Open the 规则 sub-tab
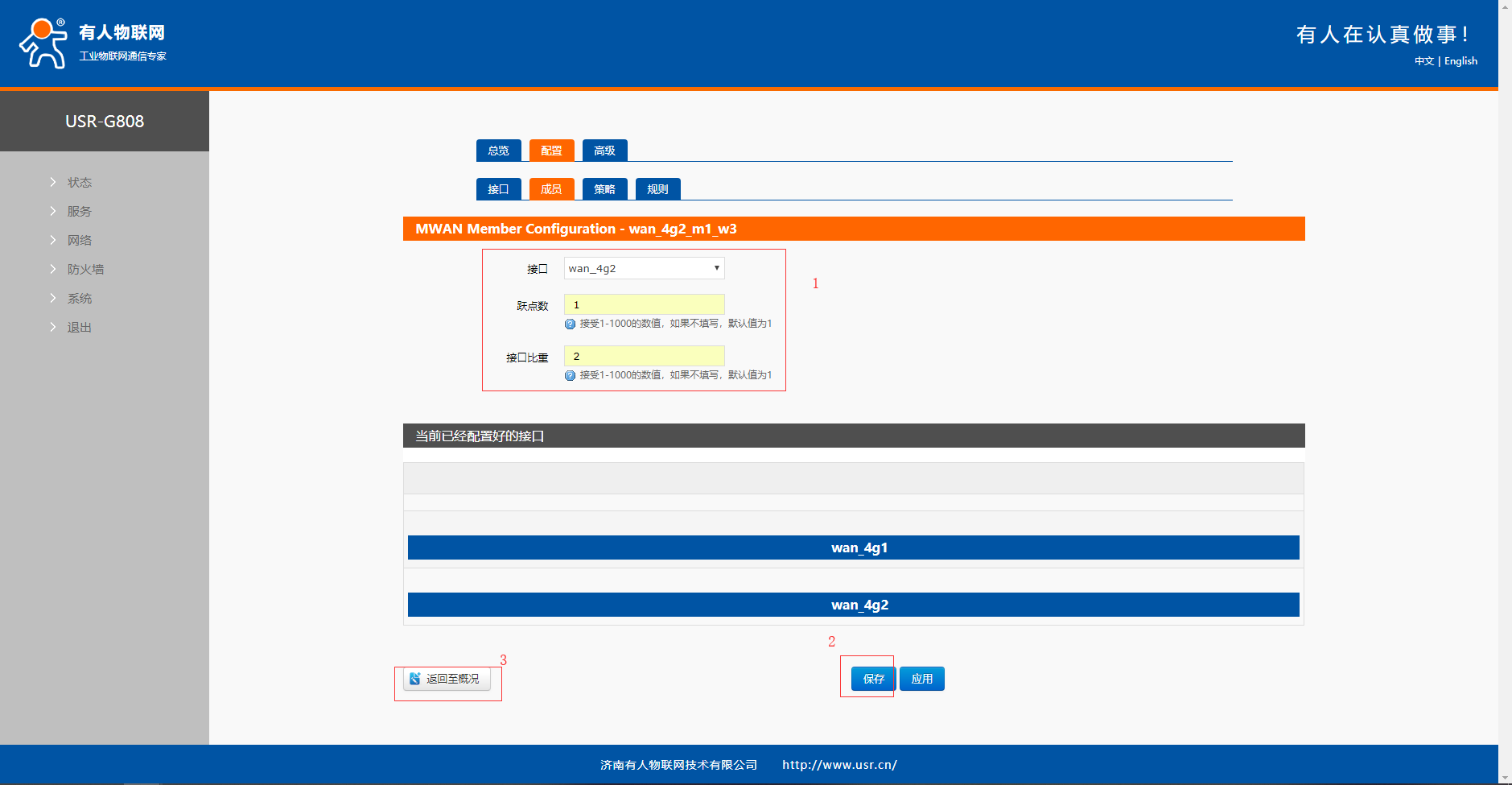 (x=657, y=189)
